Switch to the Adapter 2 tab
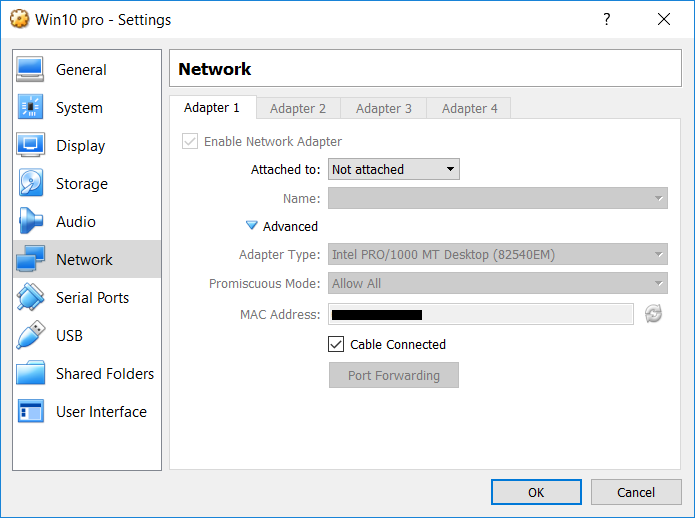The image size is (695, 518). tap(298, 108)
